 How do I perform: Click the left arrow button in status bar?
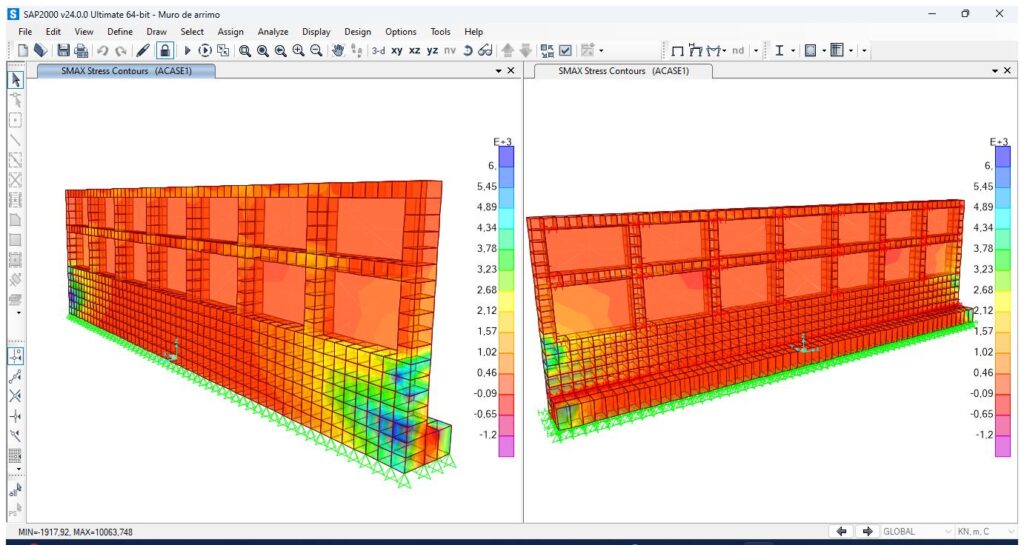click(x=842, y=532)
